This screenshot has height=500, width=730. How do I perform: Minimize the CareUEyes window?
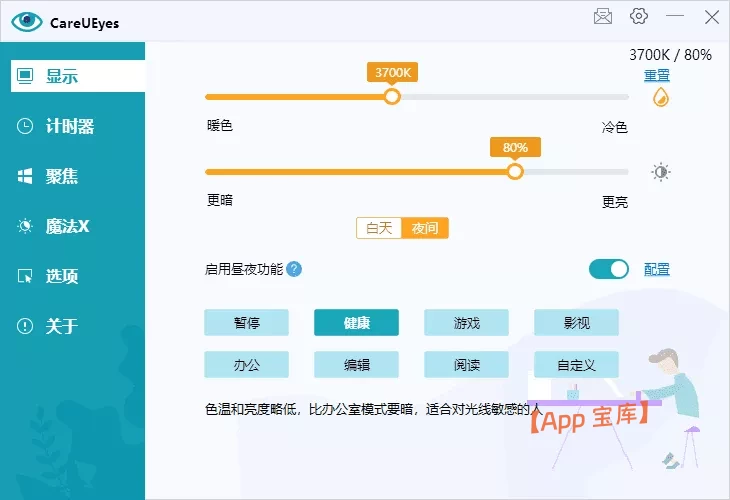pos(675,16)
